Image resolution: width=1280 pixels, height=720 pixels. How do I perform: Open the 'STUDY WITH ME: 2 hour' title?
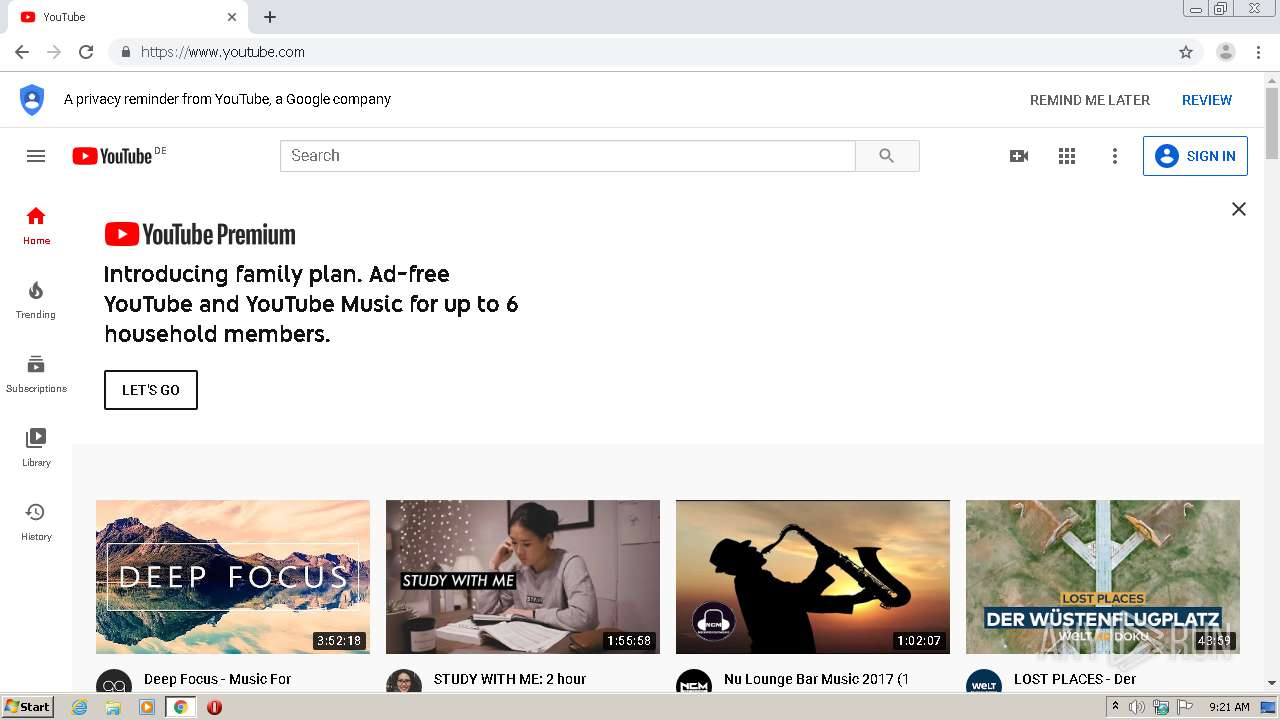coord(510,679)
